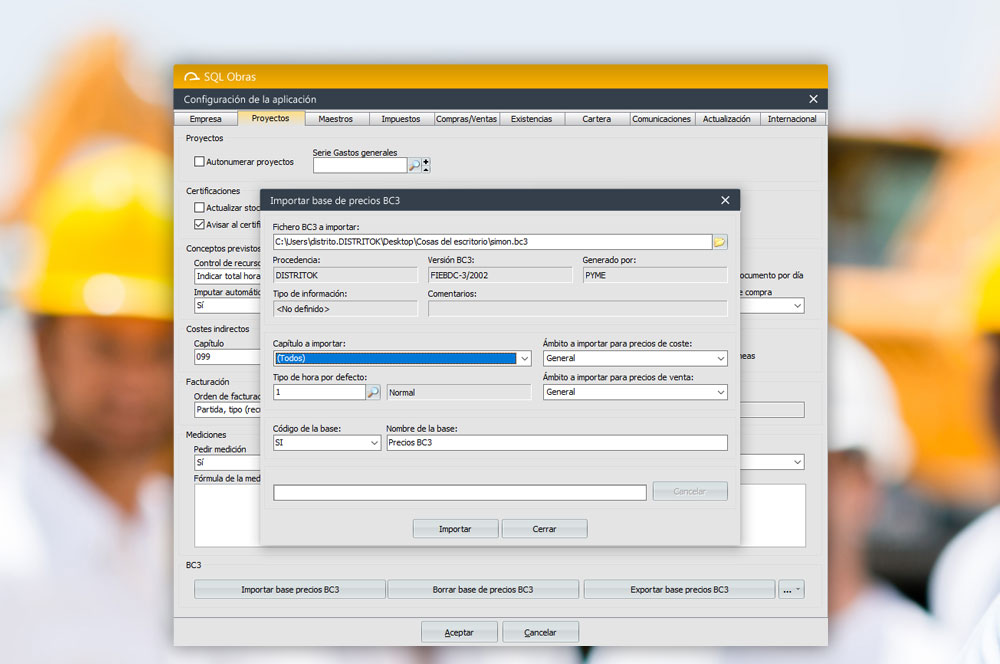Screen dimensions: 1000x664
Task: Expand the Capítulo a importar dropdown
Action: 525,359
